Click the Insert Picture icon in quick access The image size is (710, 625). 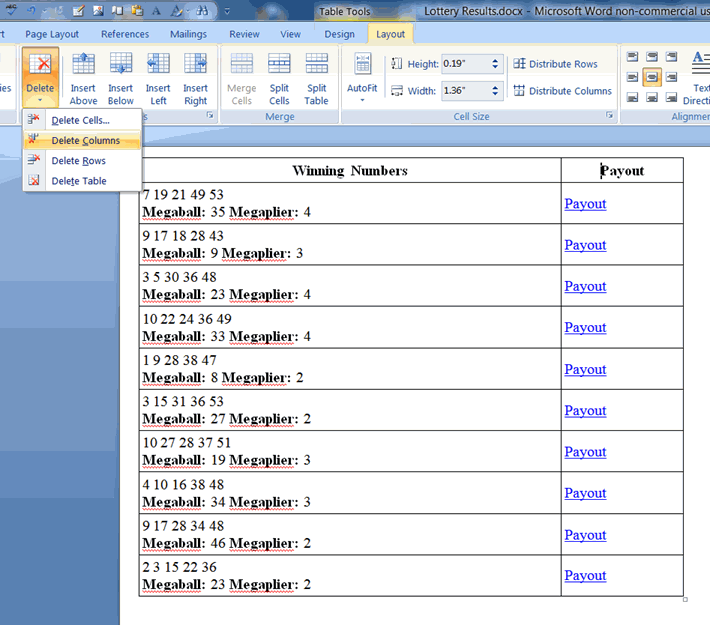tap(98, 10)
